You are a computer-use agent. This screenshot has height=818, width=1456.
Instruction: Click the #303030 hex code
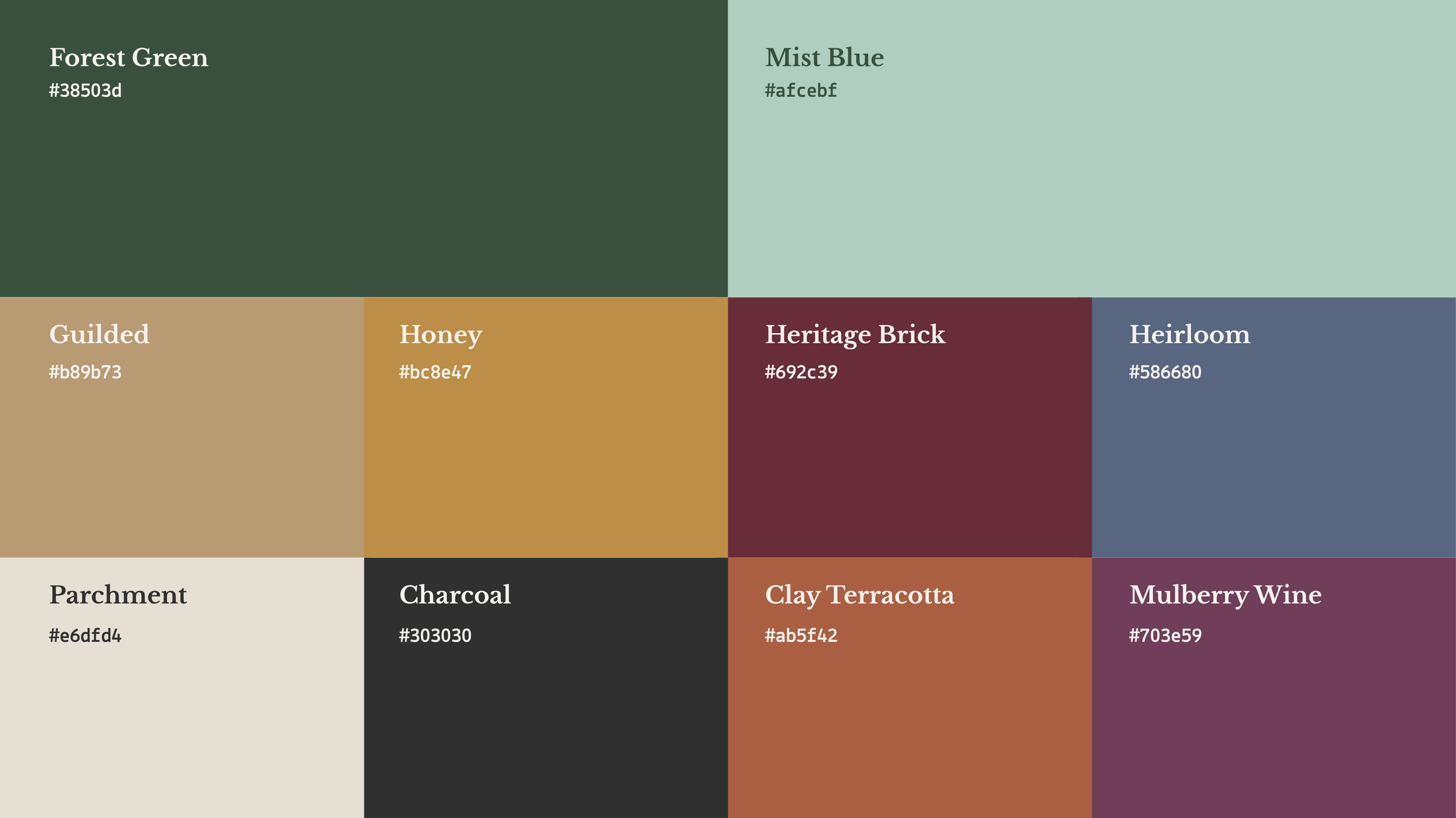click(x=435, y=635)
